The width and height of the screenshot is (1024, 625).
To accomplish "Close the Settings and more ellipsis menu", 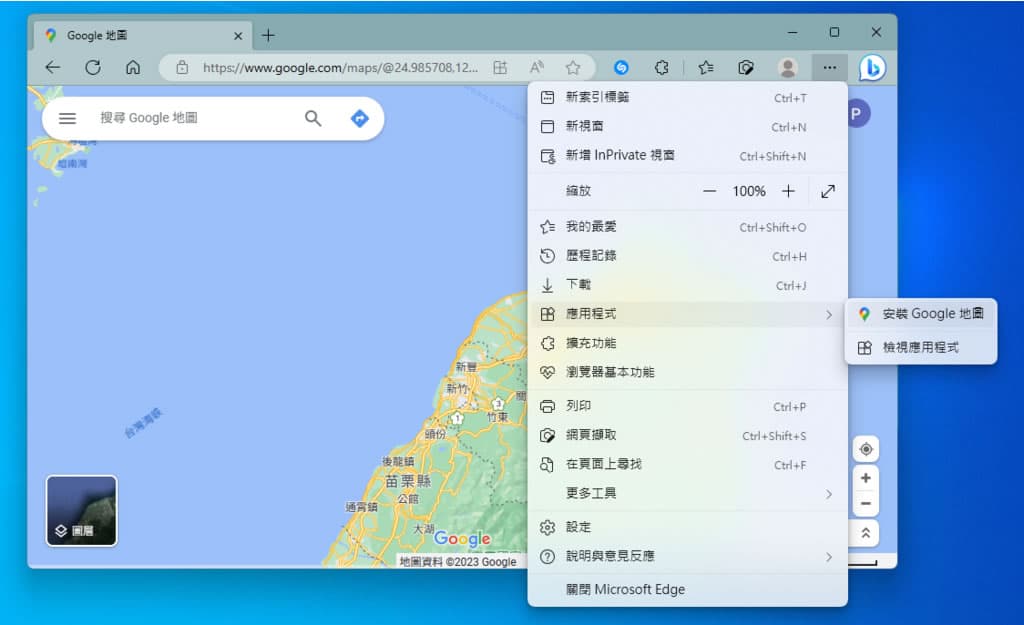I will [829, 67].
